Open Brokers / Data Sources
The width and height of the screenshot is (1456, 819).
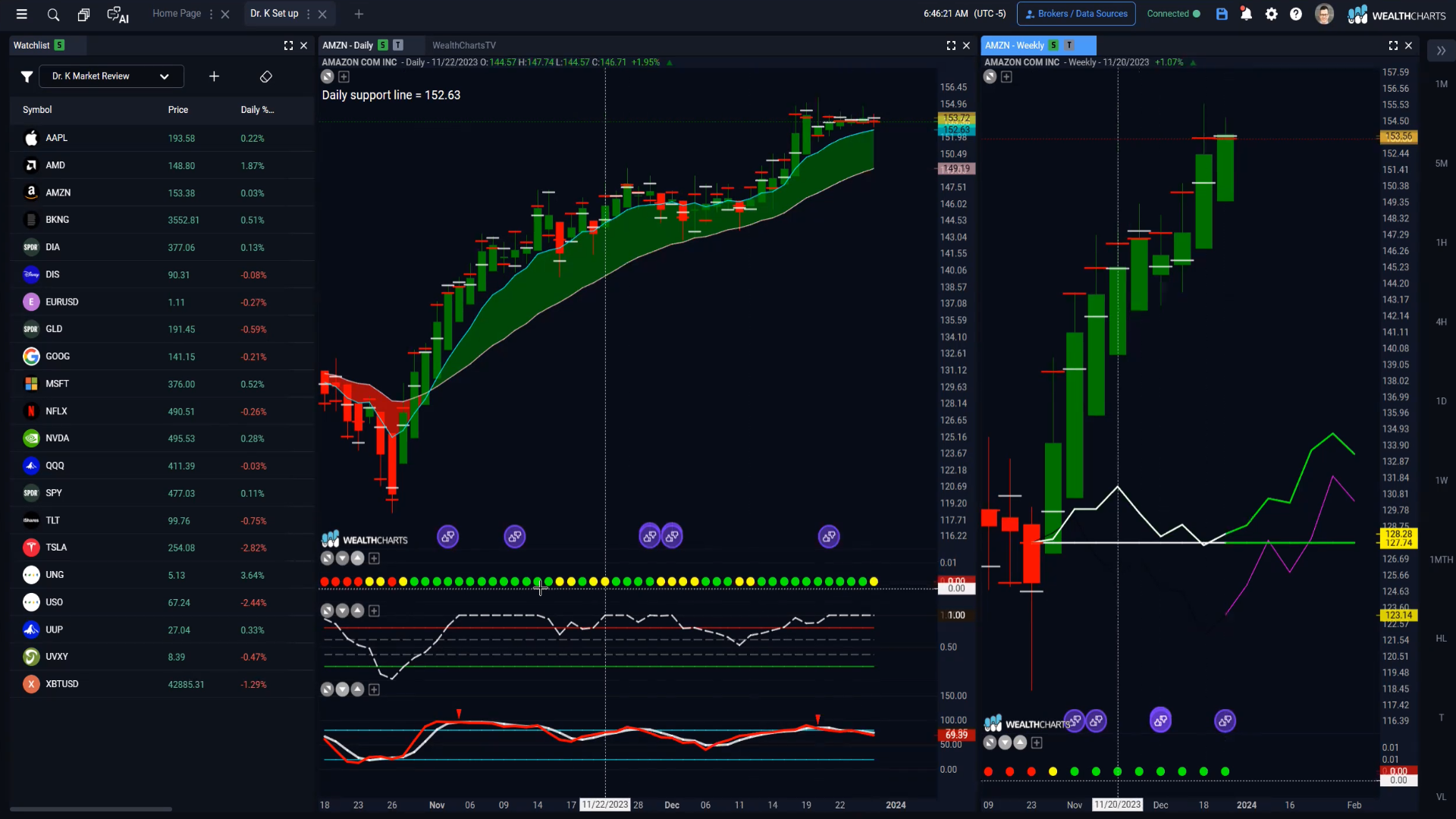point(1076,14)
